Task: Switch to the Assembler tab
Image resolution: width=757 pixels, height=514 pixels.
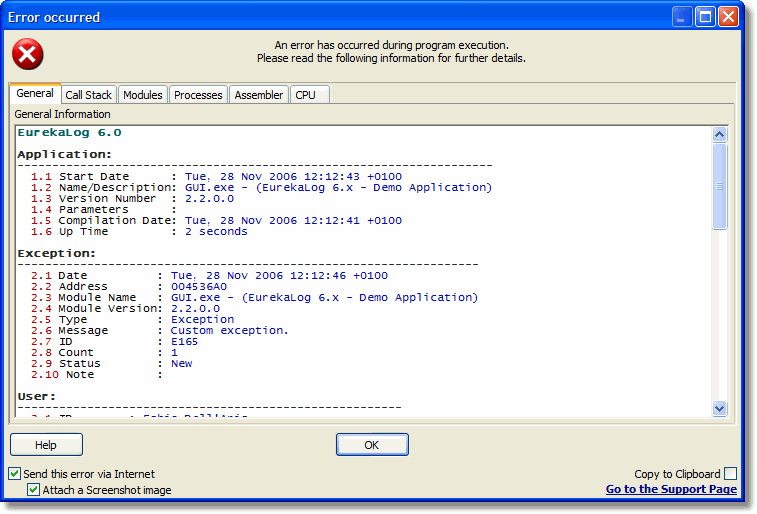Action: (259, 95)
